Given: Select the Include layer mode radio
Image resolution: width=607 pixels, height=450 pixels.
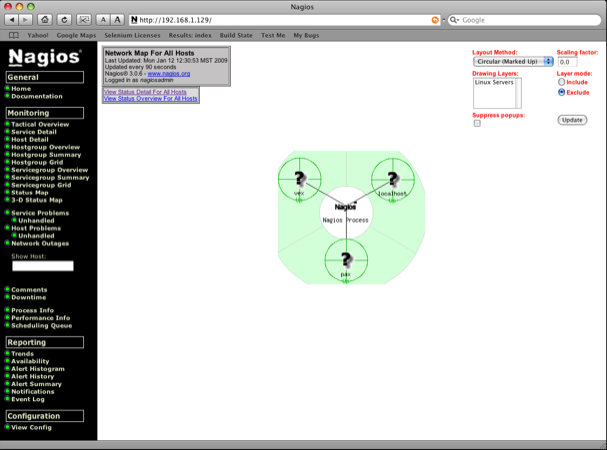Looking at the screenshot, I should coord(561,82).
